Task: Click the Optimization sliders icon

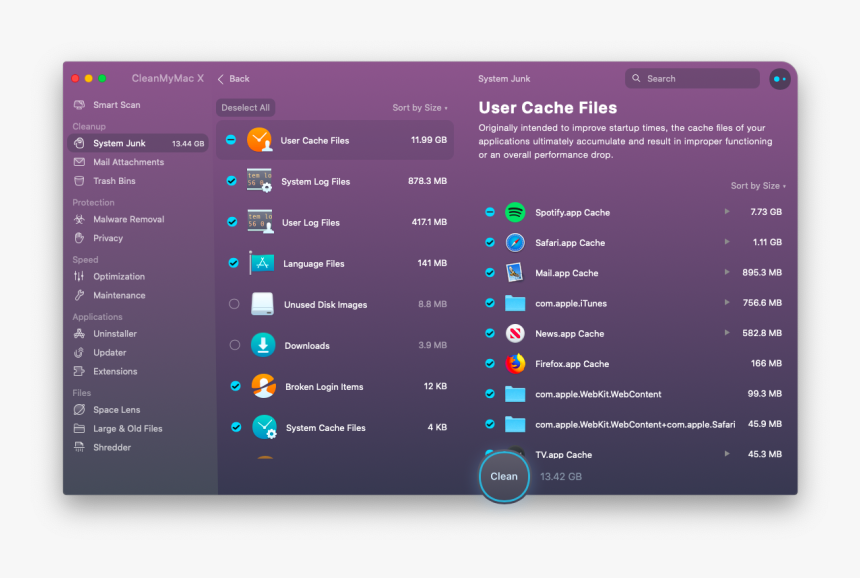Action: (x=80, y=276)
